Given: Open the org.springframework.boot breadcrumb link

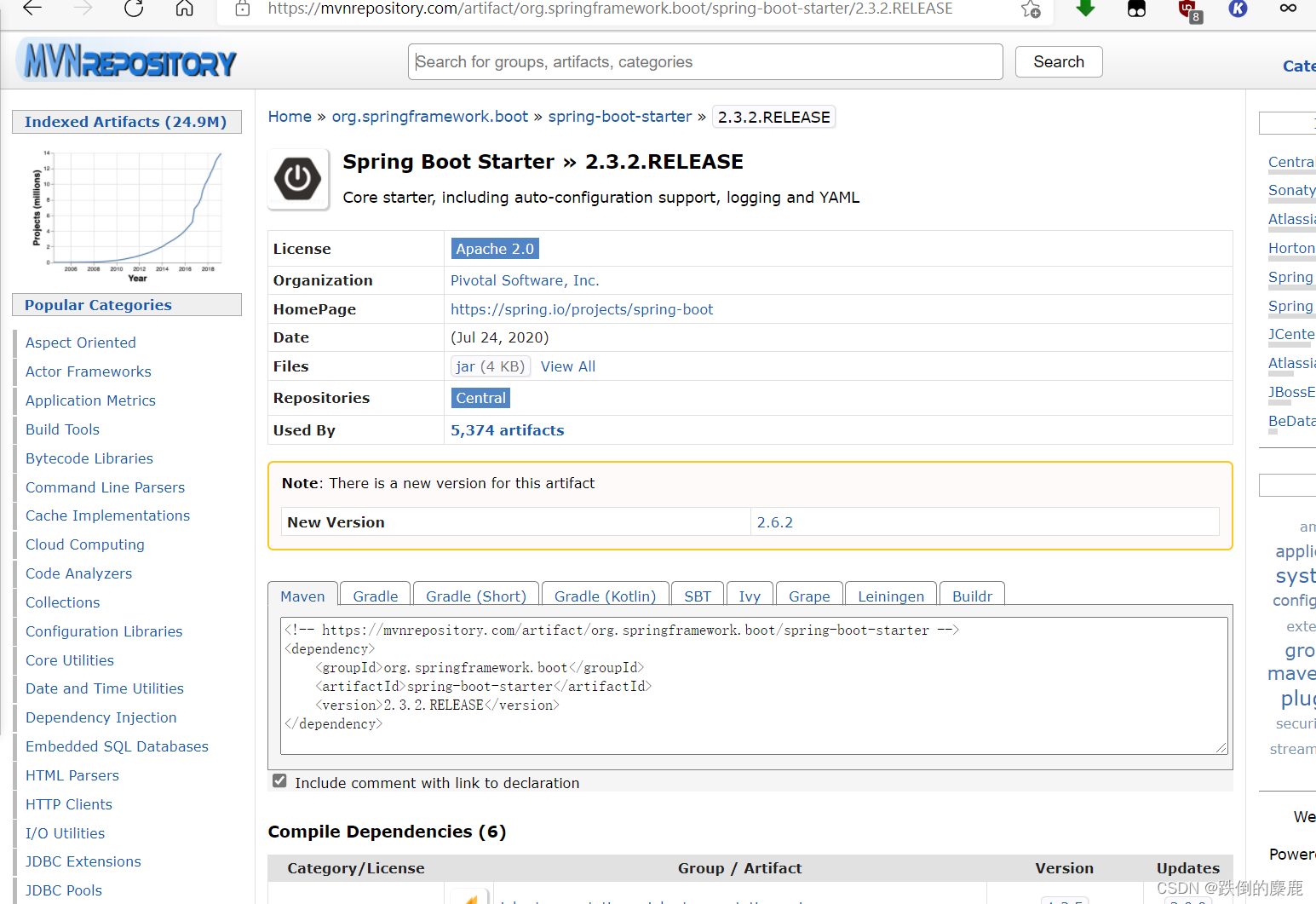Looking at the screenshot, I should point(430,117).
